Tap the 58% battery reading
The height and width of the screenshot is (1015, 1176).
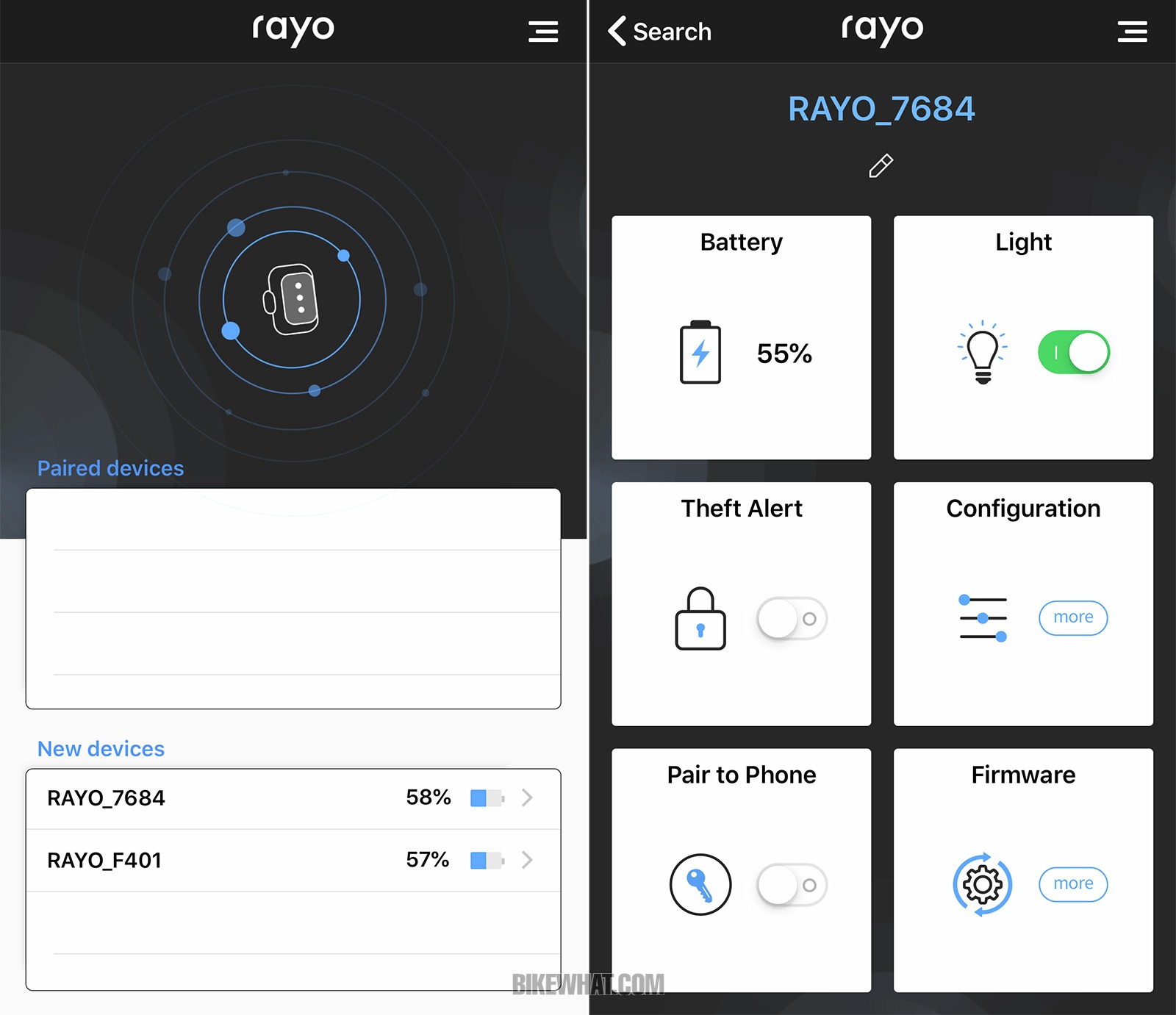(429, 797)
